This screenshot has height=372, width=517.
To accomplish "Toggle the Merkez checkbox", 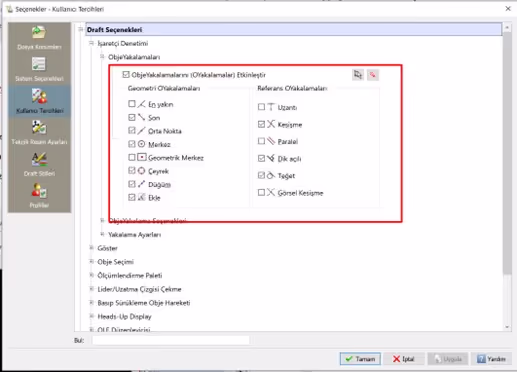I will 132,144.
